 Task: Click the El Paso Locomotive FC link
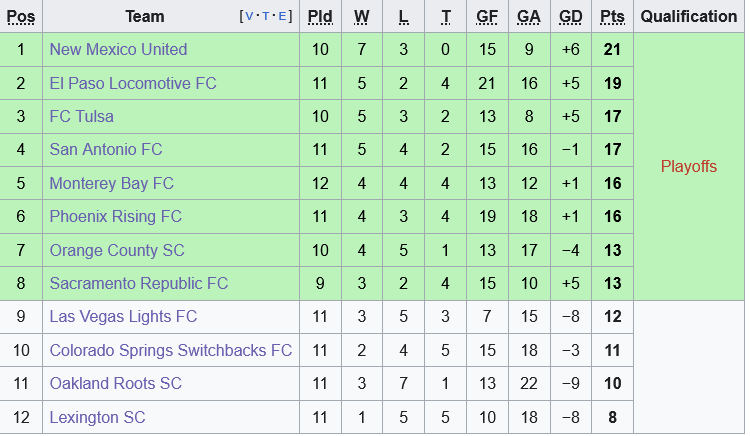pos(133,83)
